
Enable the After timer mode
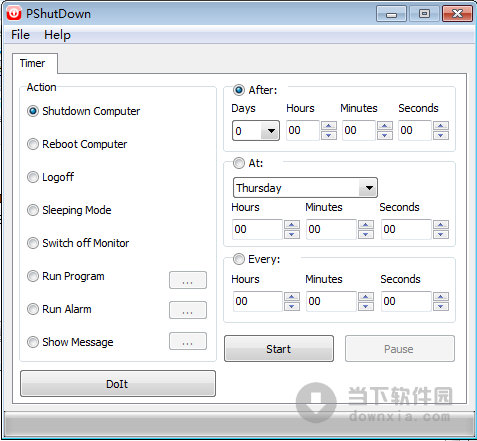(255, 90)
